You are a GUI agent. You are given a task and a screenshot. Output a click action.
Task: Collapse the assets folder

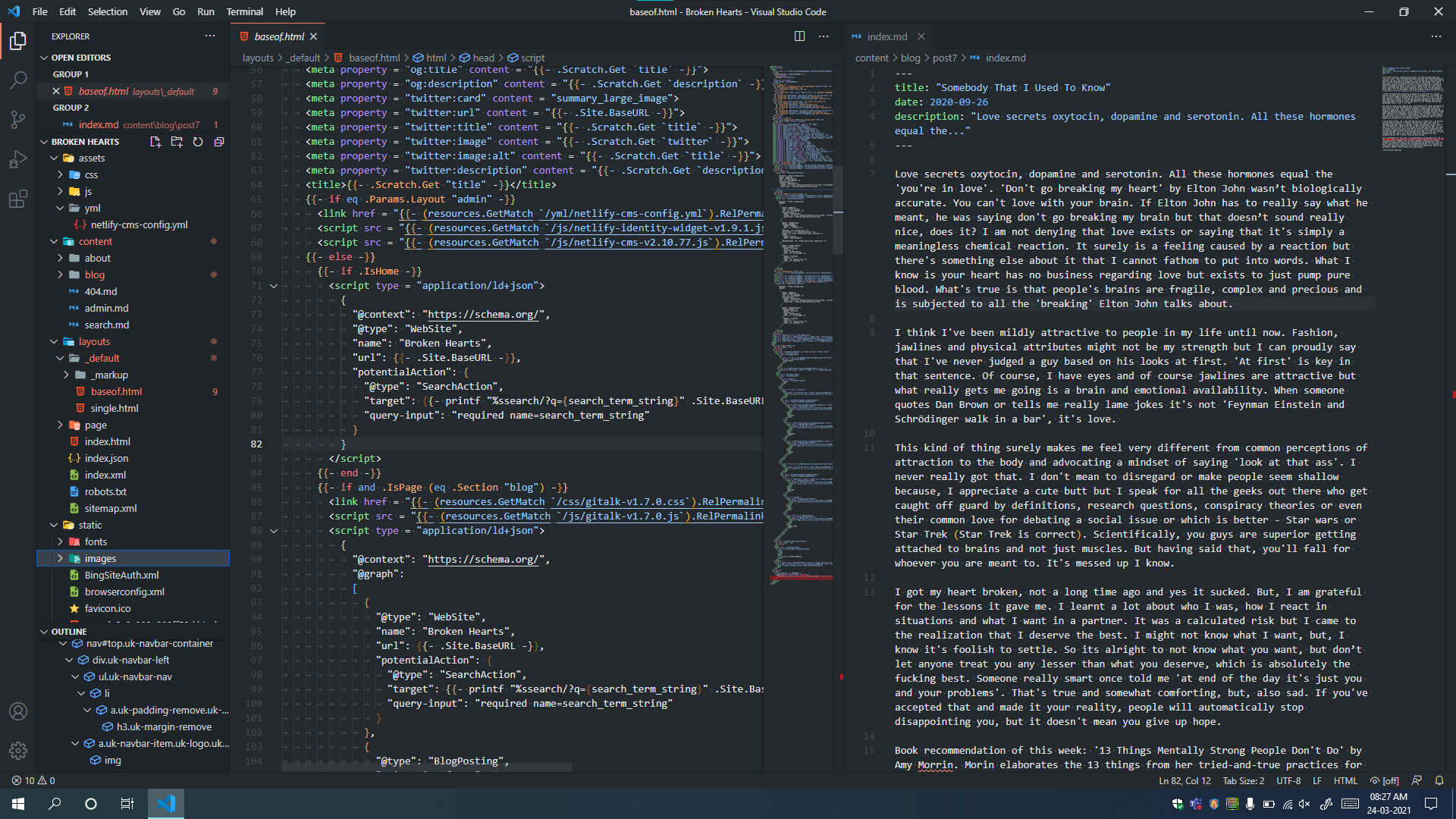(54, 158)
